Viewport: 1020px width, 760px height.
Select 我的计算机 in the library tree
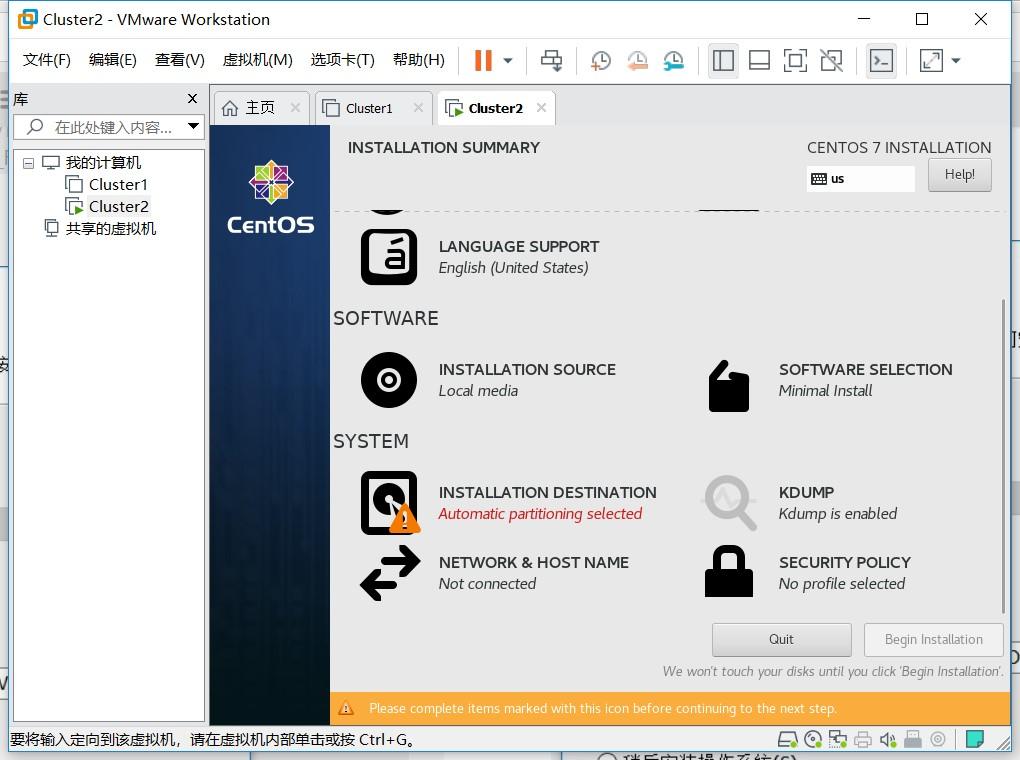pyautogui.click(x=103, y=163)
